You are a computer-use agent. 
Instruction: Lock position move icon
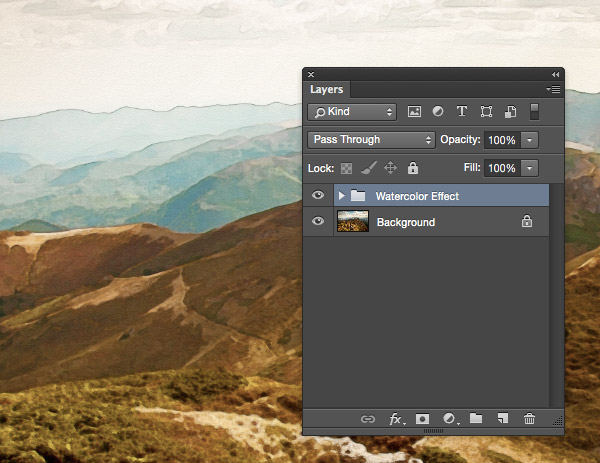390,168
